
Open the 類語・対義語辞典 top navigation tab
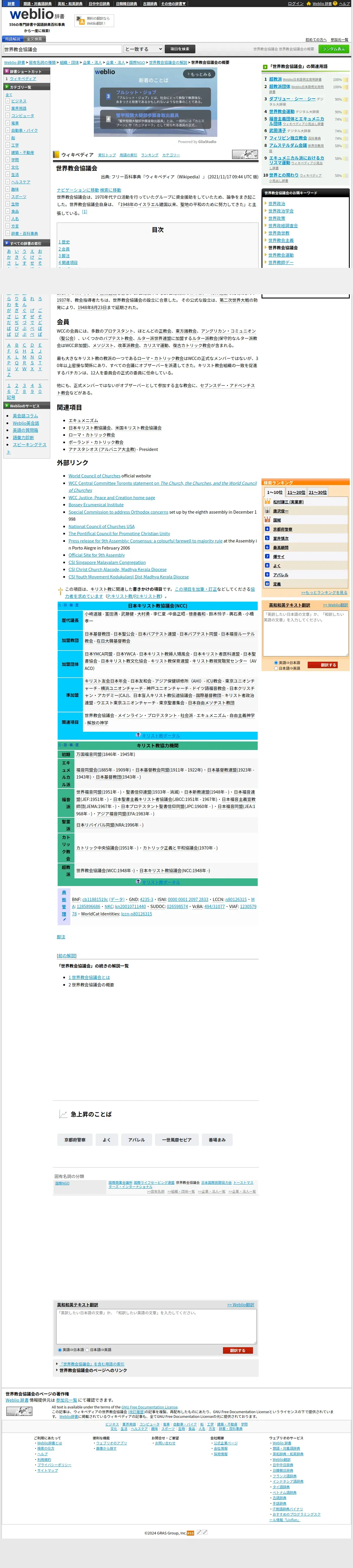pos(38,4)
